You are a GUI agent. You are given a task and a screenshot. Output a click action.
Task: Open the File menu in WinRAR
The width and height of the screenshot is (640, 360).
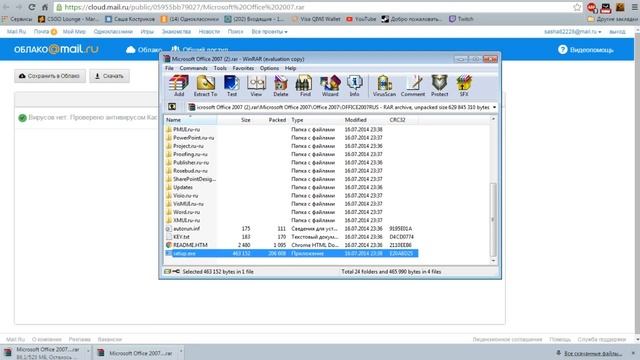point(169,68)
